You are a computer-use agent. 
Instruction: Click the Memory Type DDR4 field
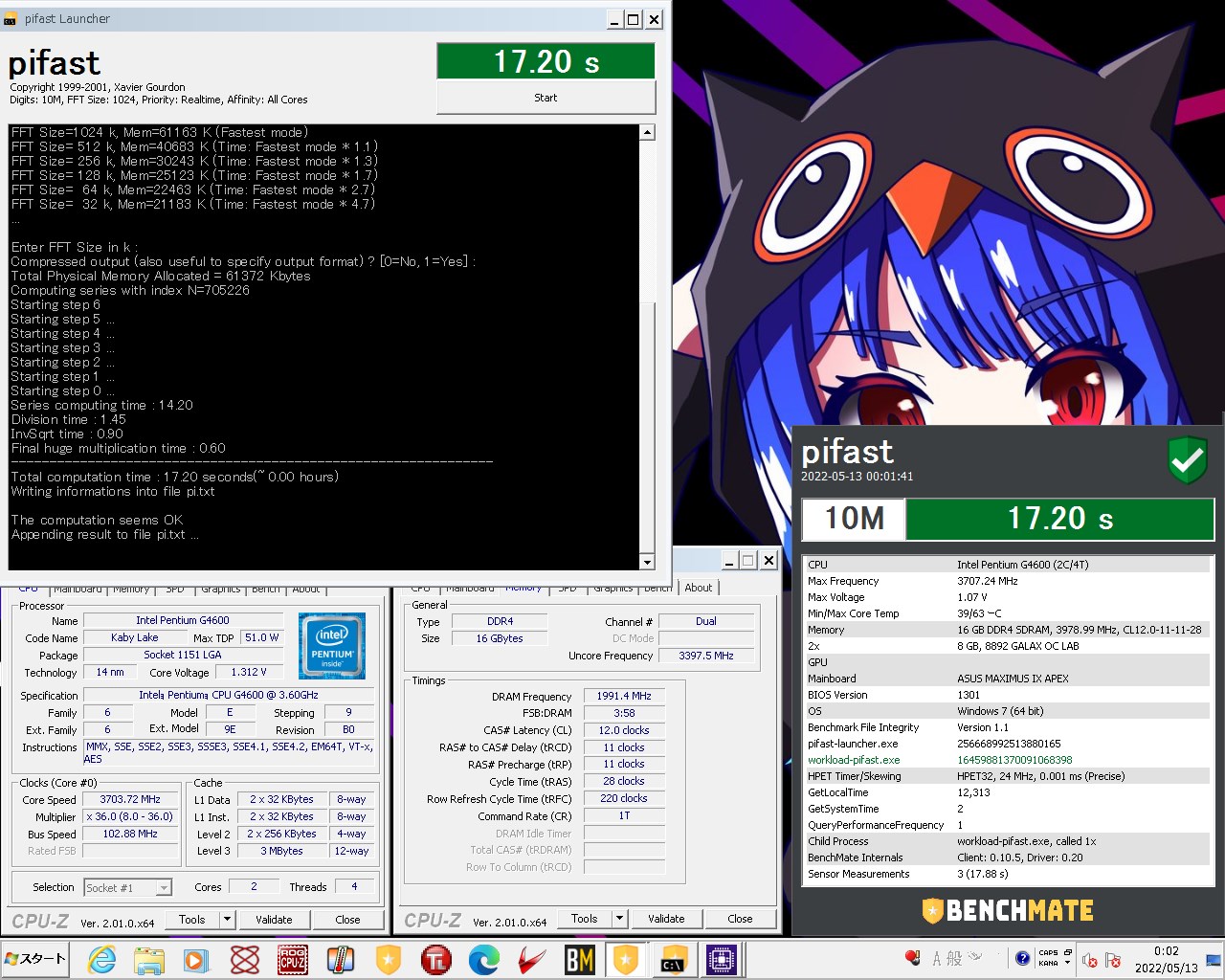click(x=500, y=622)
